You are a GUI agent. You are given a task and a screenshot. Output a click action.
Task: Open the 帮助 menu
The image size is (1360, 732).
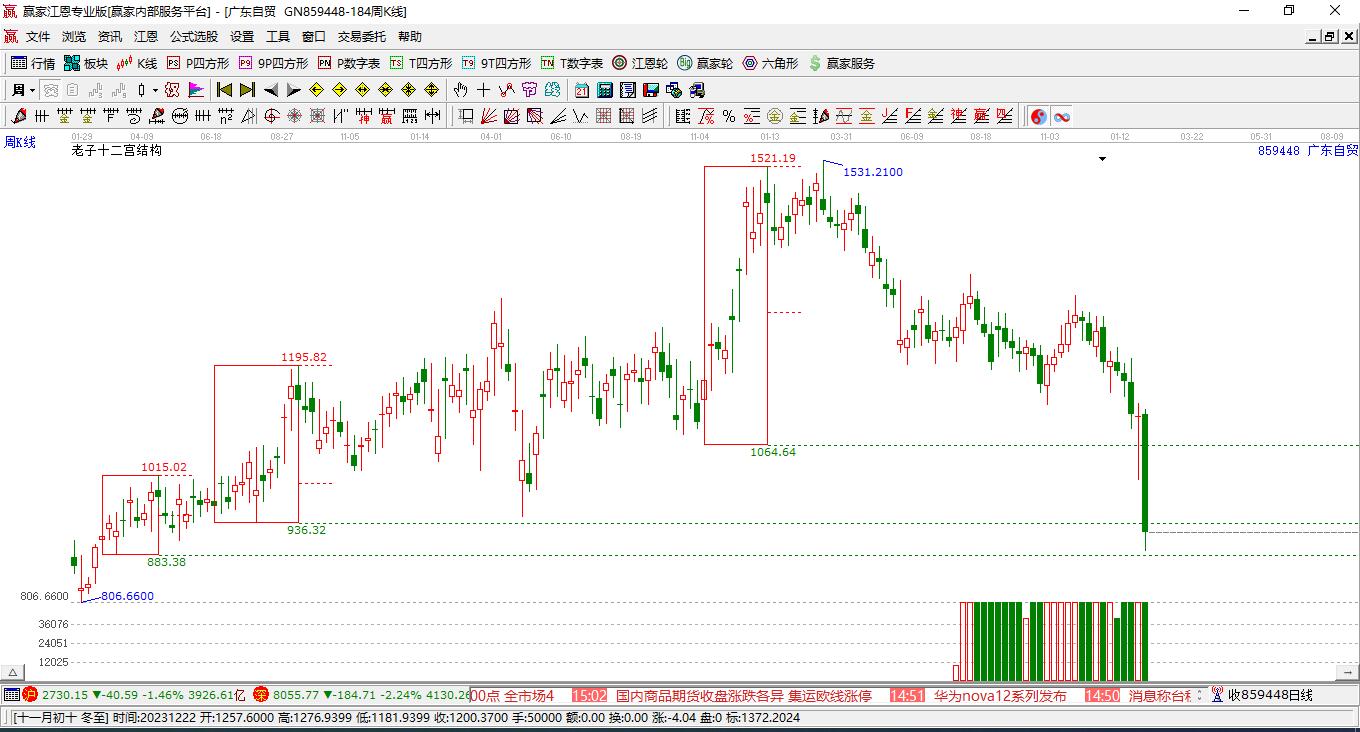pyautogui.click(x=410, y=37)
